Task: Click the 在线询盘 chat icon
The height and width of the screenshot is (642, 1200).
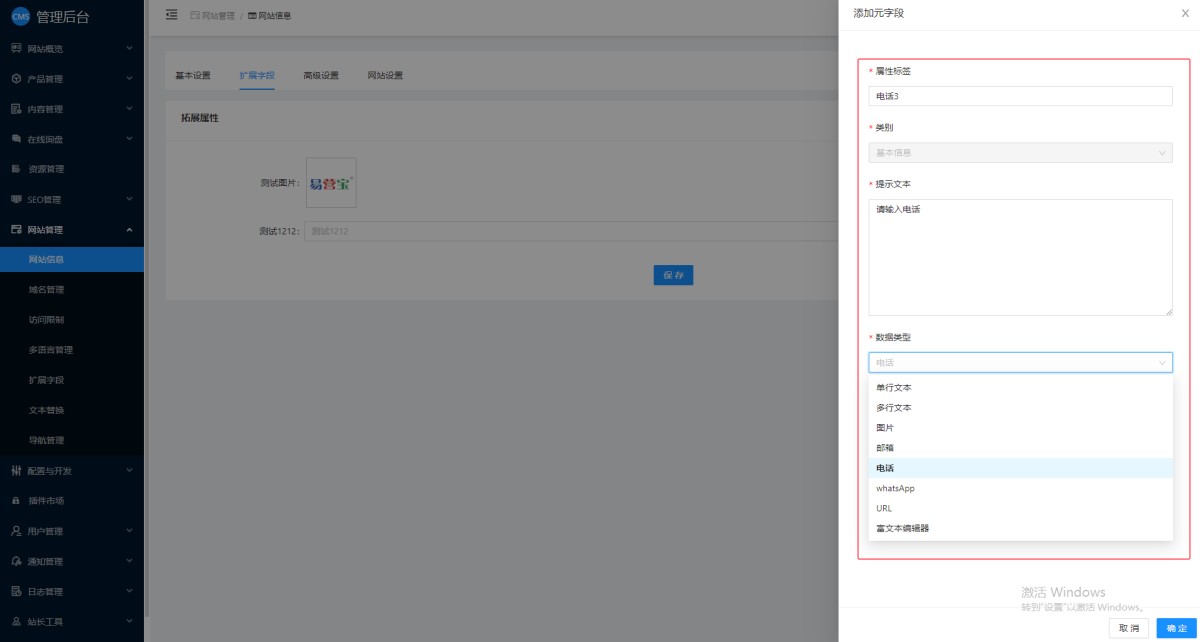Action: tap(16, 139)
